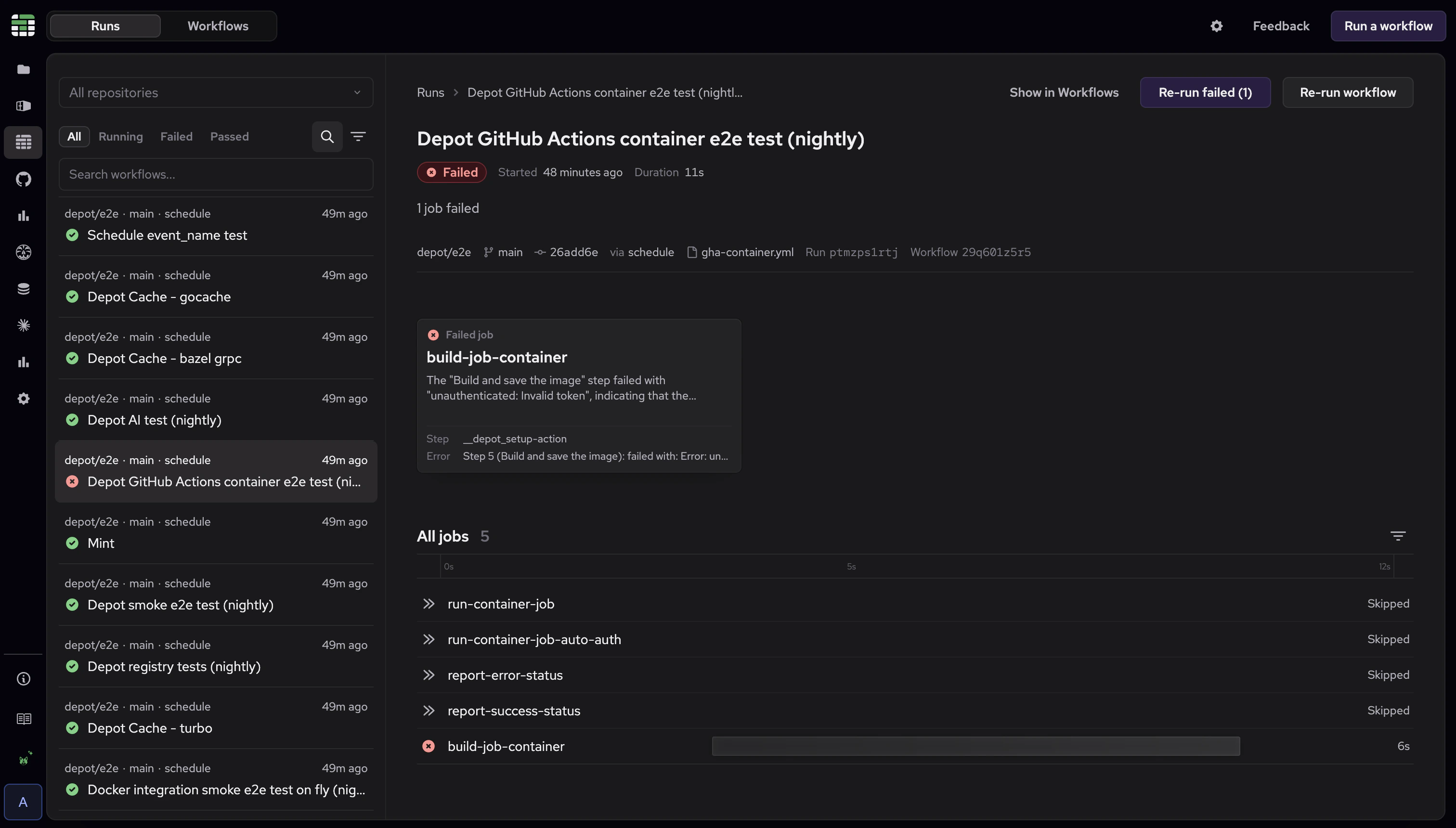The image size is (1456, 828).
Task: Open the filter icon next to search icon
Action: point(358,137)
